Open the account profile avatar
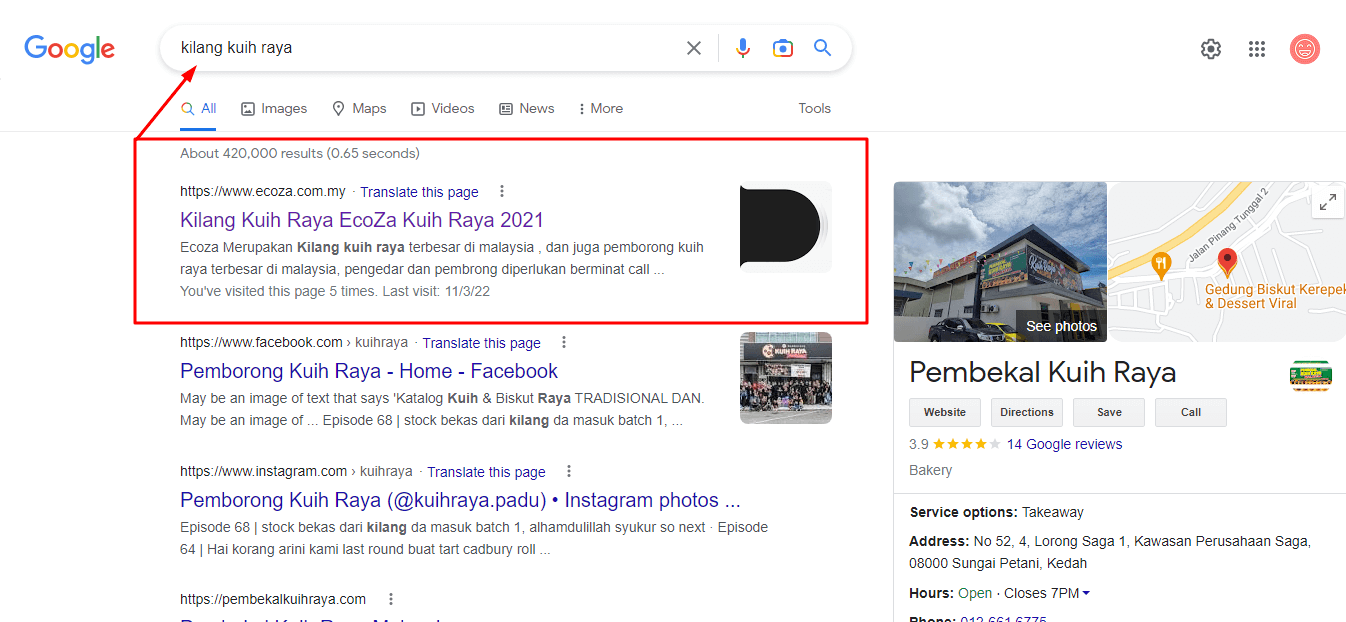This screenshot has height=622, width=1346. click(1305, 48)
